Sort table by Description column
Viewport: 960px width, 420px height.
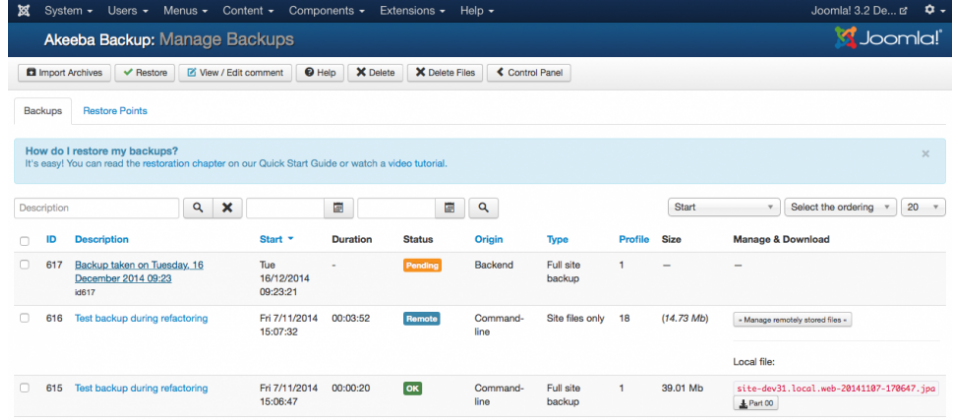coord(102,239)
